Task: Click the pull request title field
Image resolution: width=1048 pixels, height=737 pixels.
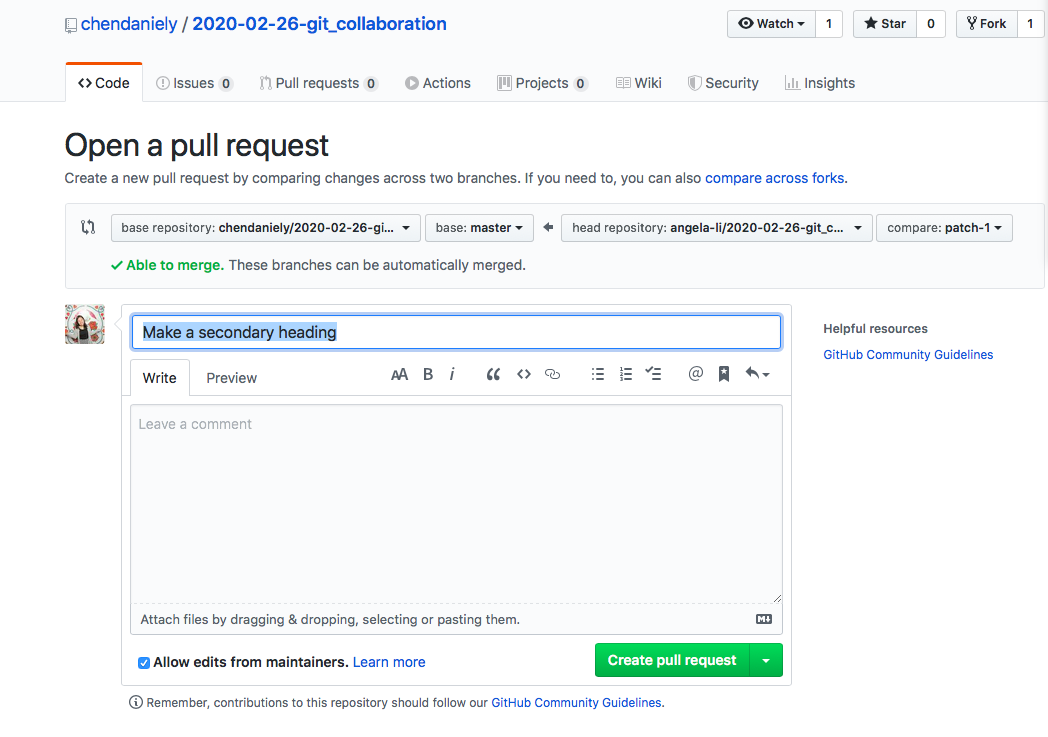Action: 456,332
